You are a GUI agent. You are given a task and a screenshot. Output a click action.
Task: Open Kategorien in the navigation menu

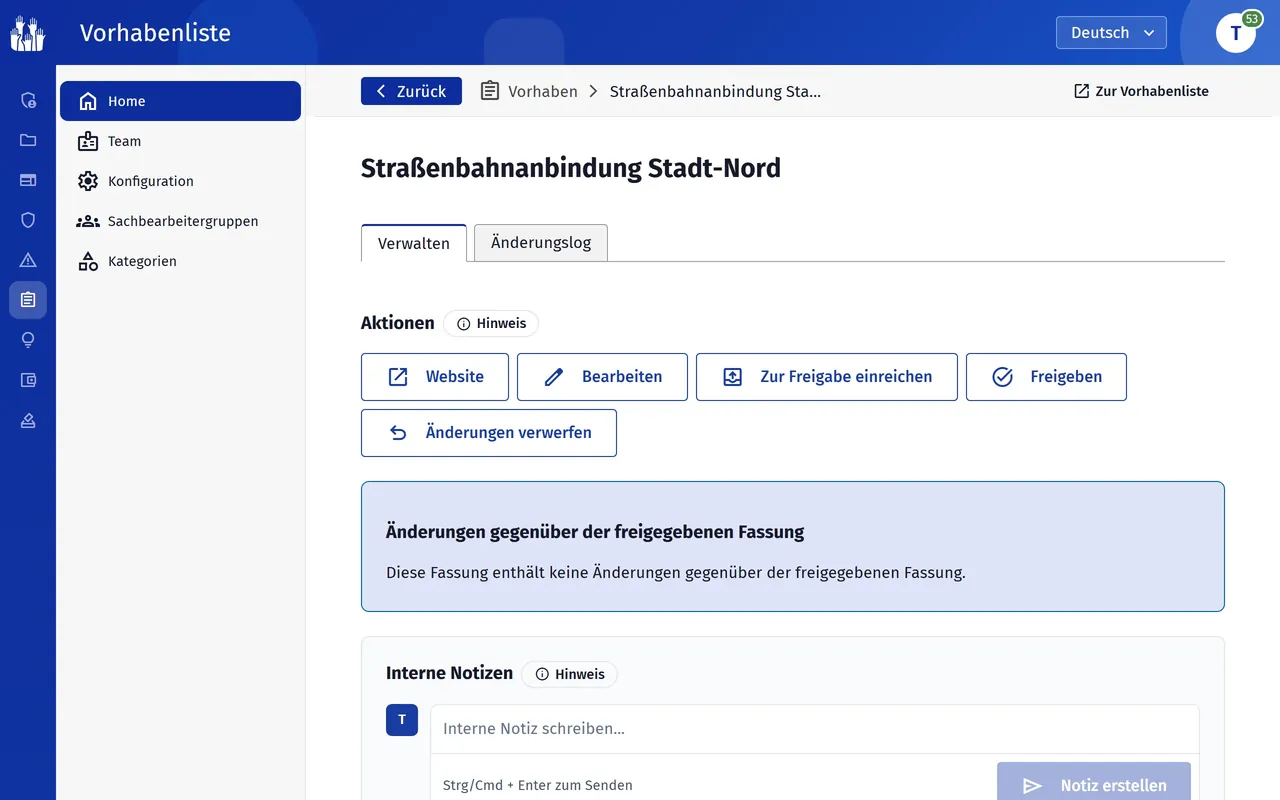click(180, 261)
